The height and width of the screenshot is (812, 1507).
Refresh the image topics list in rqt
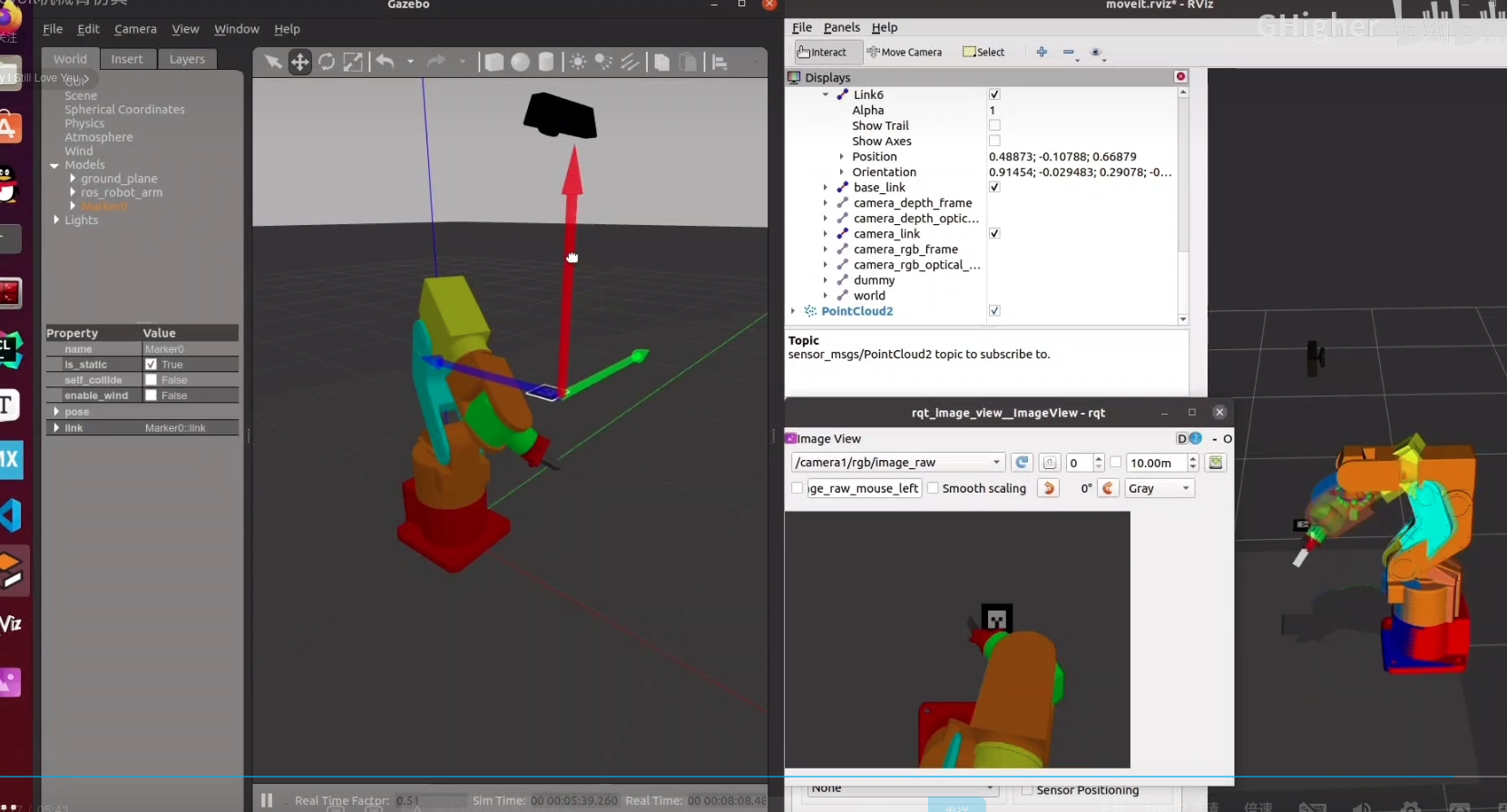(x=1022, y=463)
